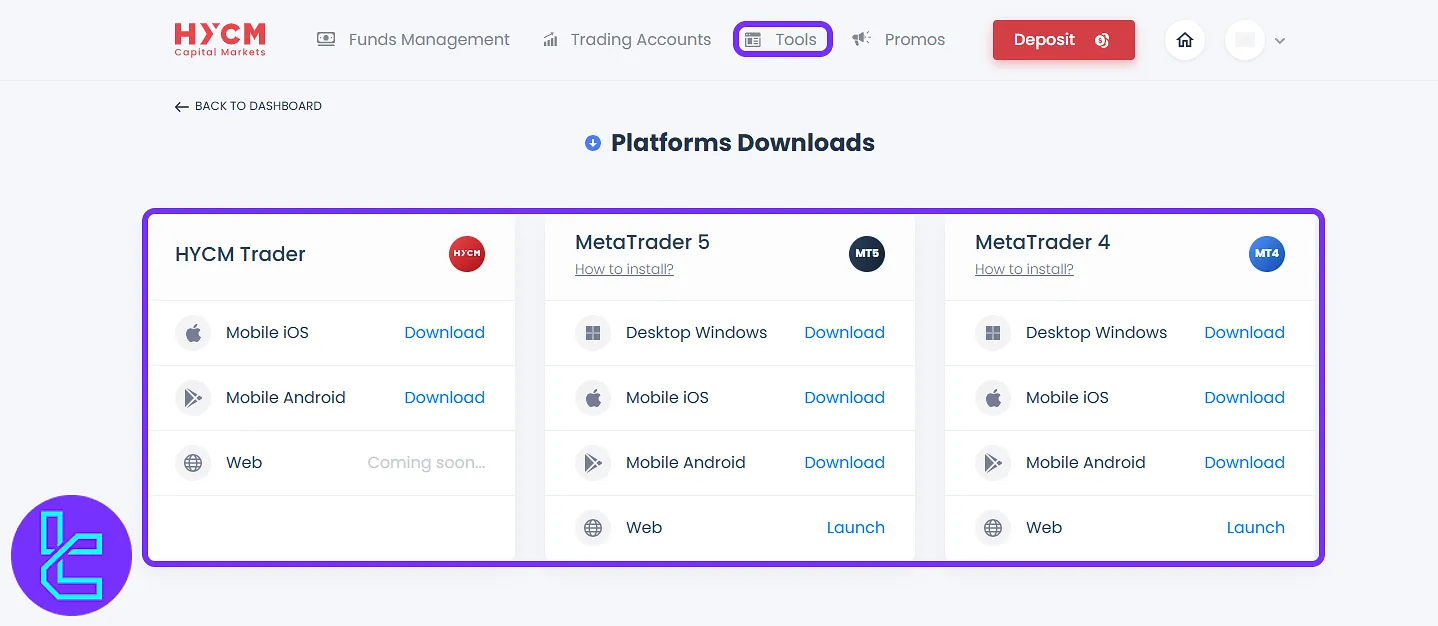The width and height of the screenshot is (1438, 626).
Task: Click the Trading Accounts chart icon
Action: pyautogui.click(x=550, y=40)
